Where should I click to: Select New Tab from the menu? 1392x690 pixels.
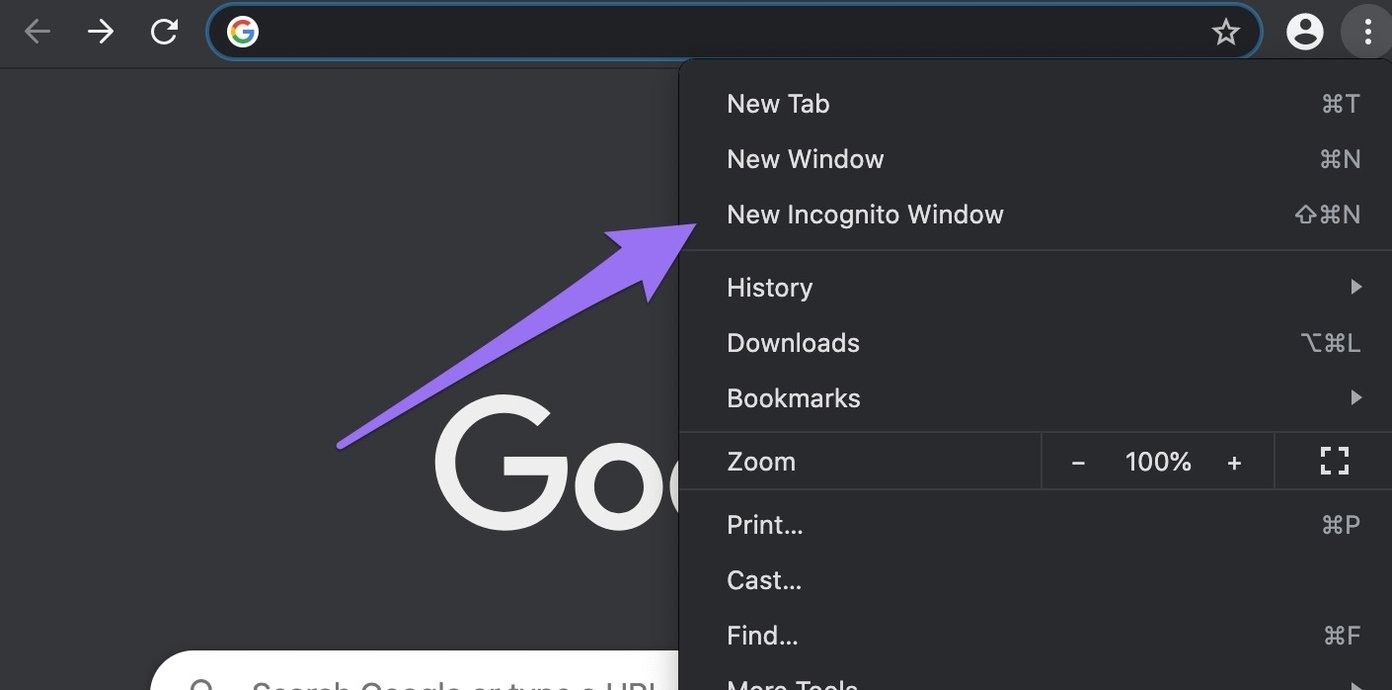coord(778,104)
